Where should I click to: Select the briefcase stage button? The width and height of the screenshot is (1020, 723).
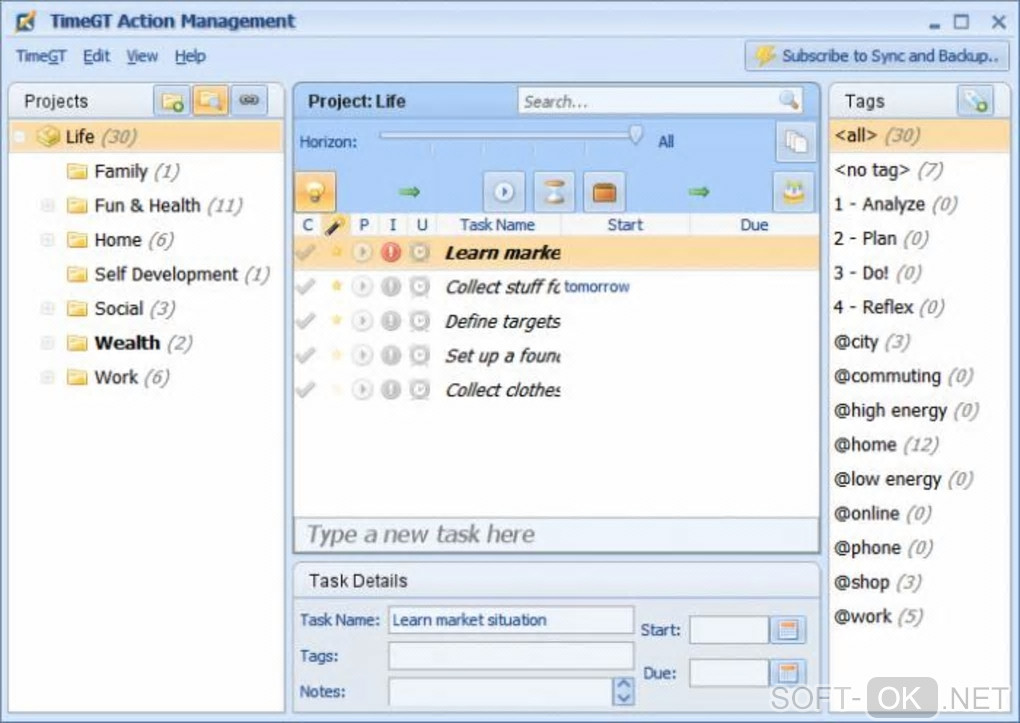click(604, 191)
